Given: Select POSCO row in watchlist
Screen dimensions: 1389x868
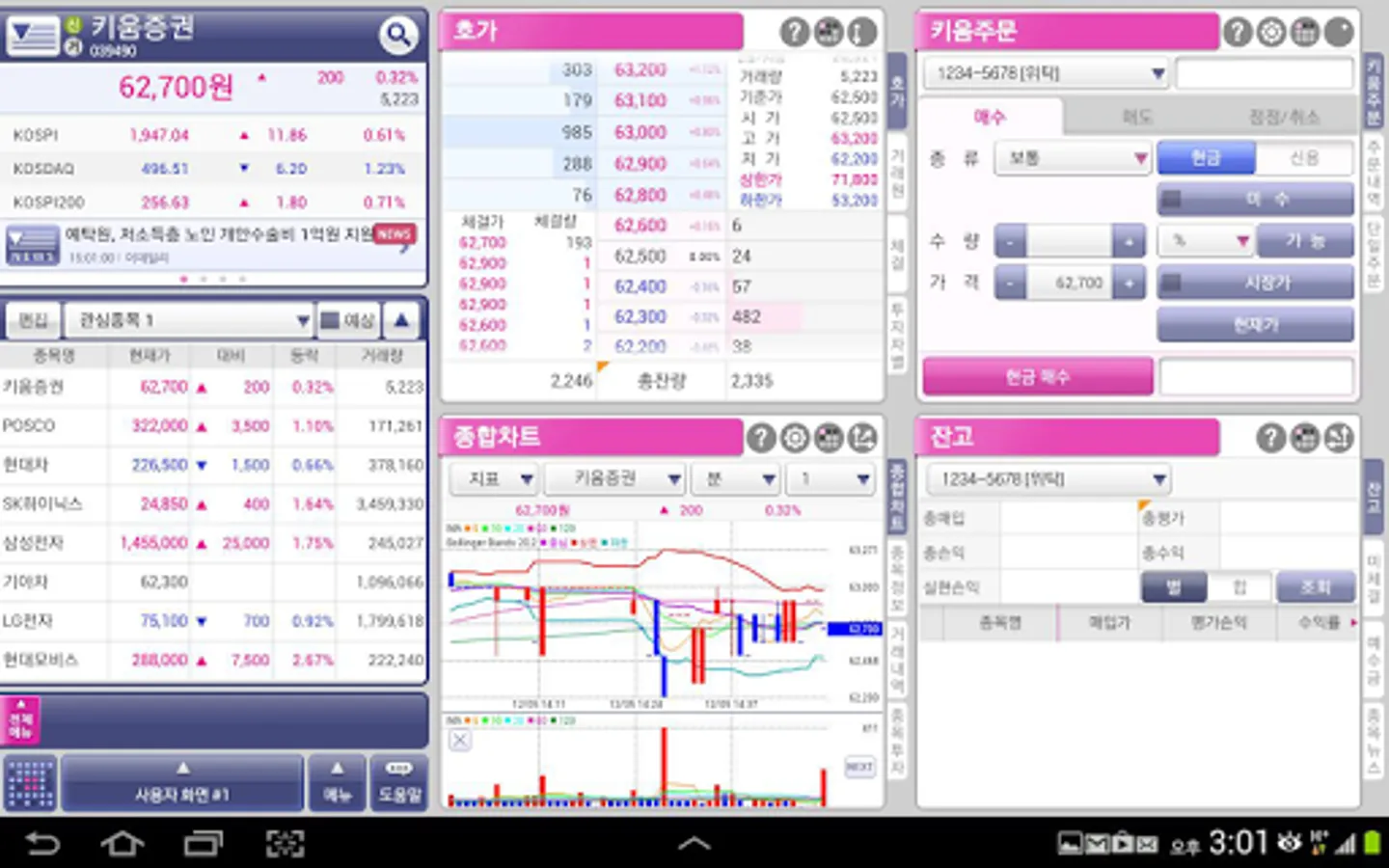Looking at the screenshot, I should (x=212, y=425).
